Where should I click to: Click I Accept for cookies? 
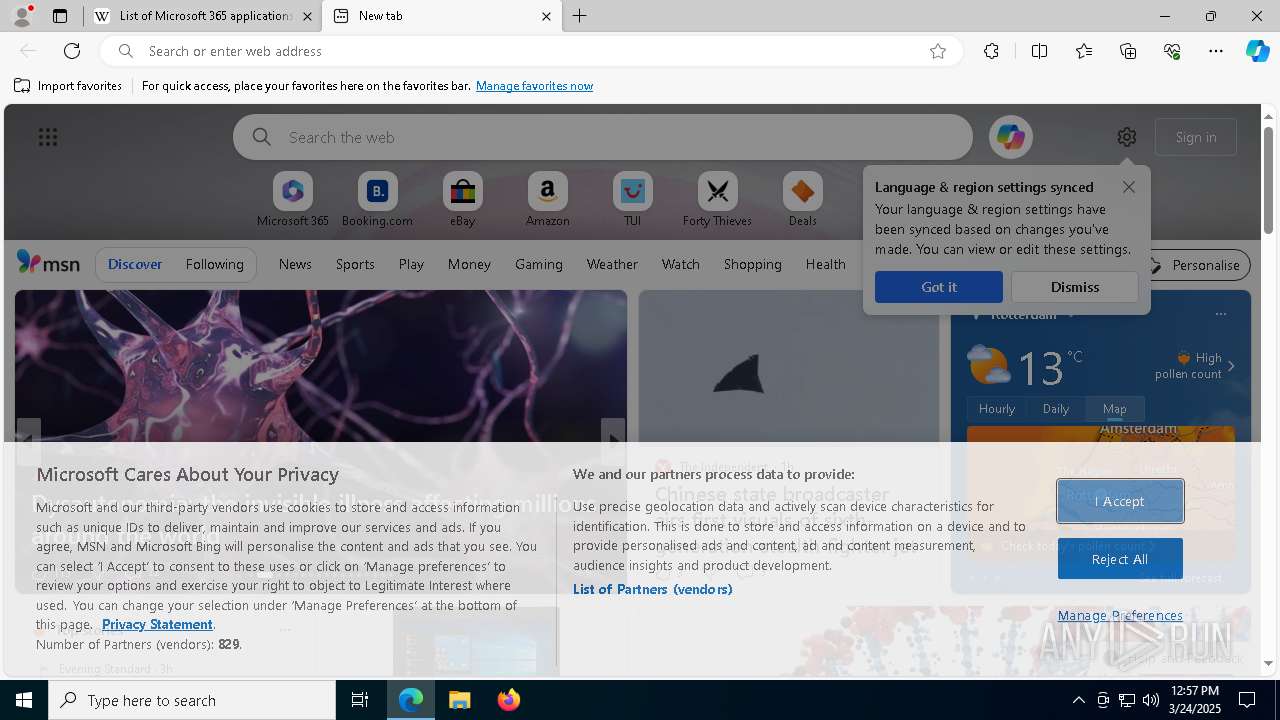1119,501
